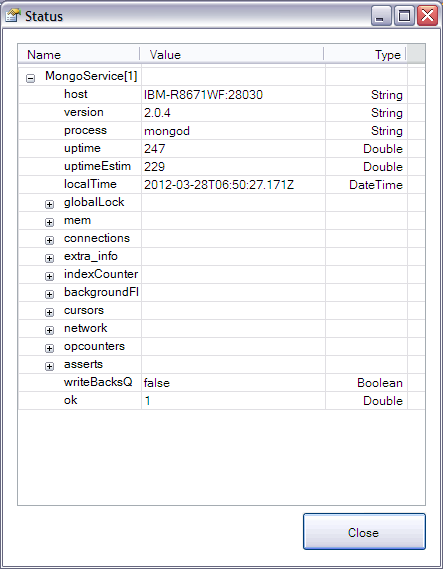Select the mem label

77,220
